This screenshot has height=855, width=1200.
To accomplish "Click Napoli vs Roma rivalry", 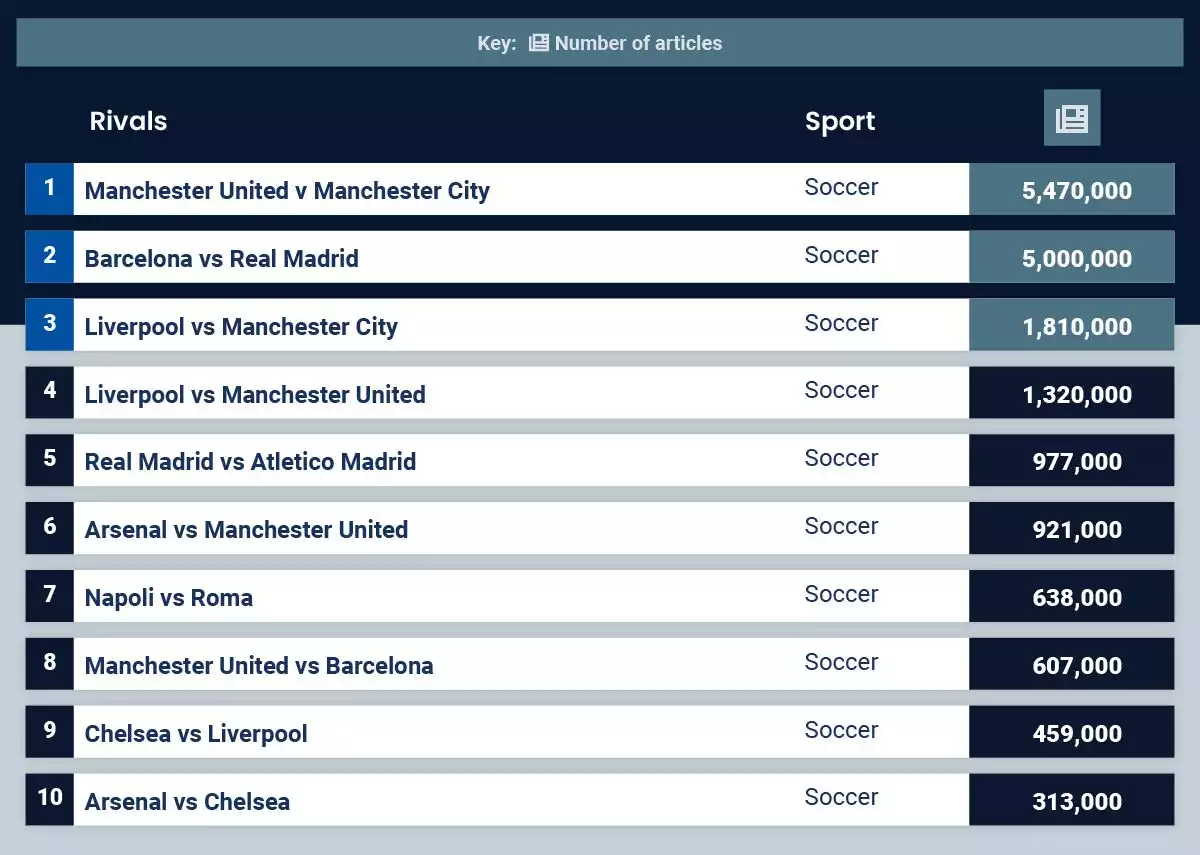I will click(x=169, y=598).
